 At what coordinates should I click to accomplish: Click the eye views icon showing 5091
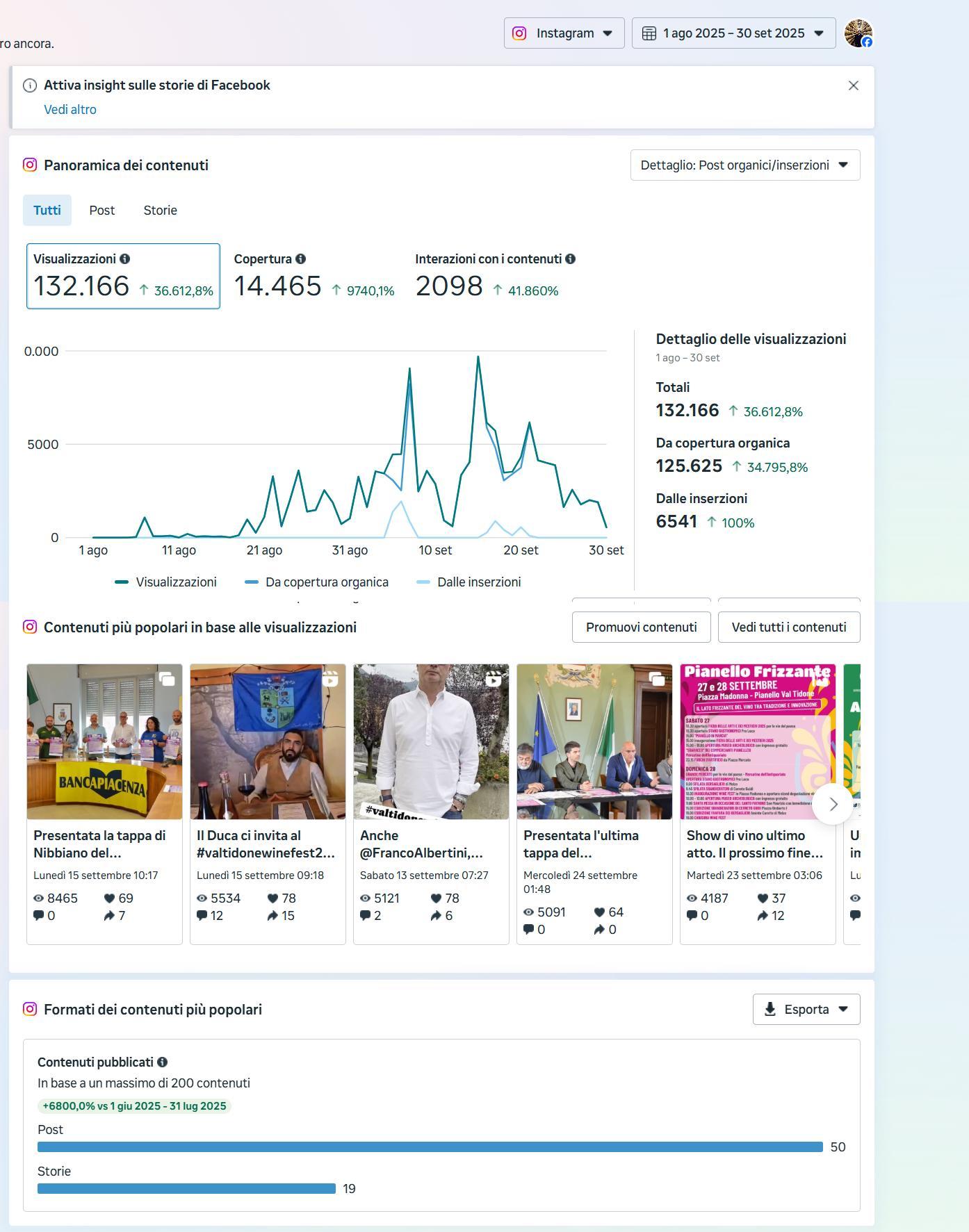529,912
